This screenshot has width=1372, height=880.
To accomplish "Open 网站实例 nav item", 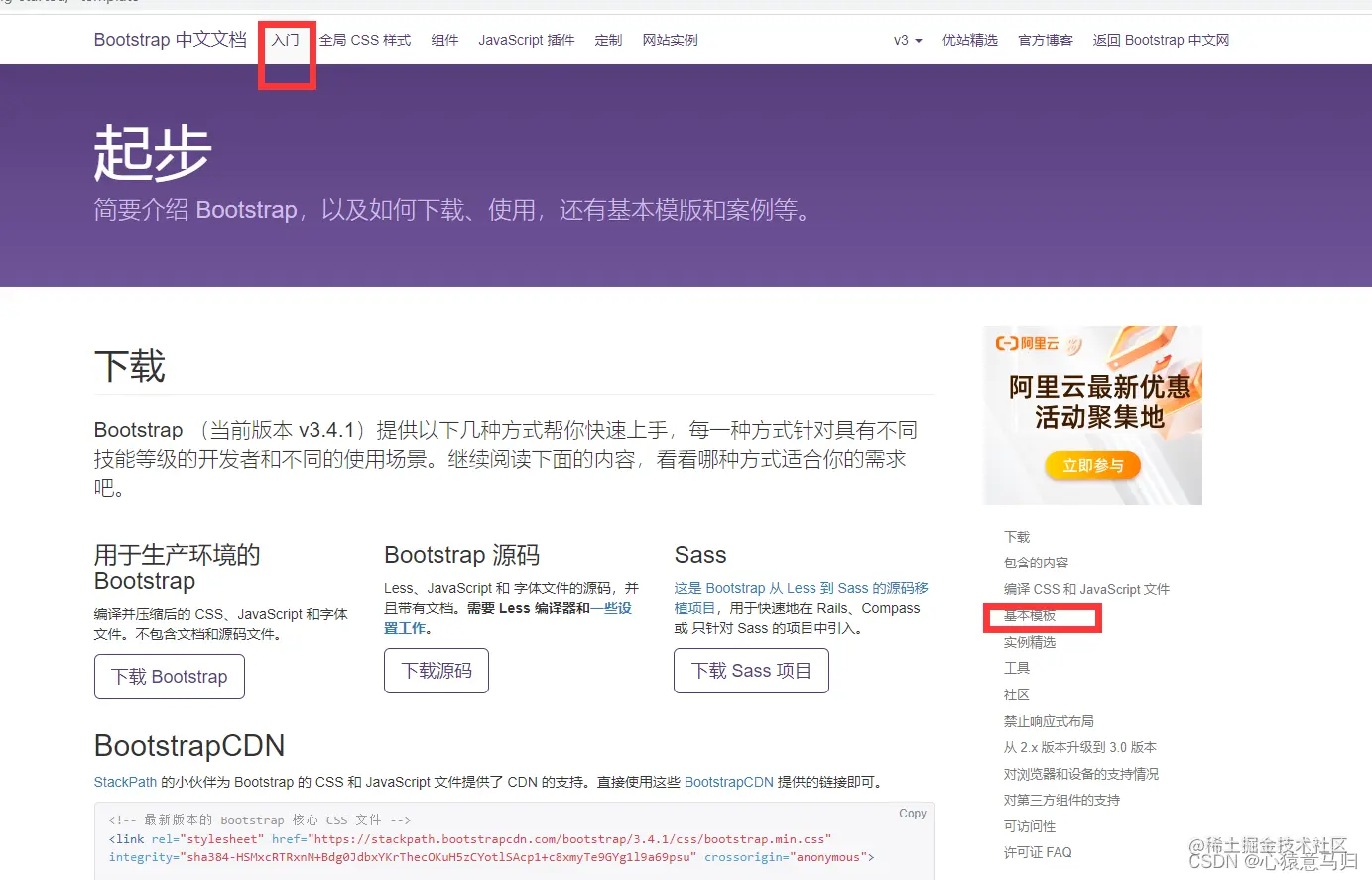I will 671,40.
